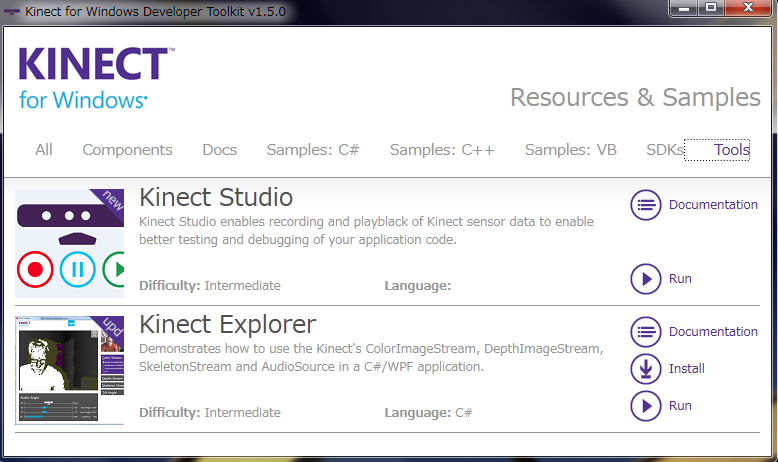Maximize the Developer Toolkit window
Screen dimensions: 778x462
tap(711, 8)
